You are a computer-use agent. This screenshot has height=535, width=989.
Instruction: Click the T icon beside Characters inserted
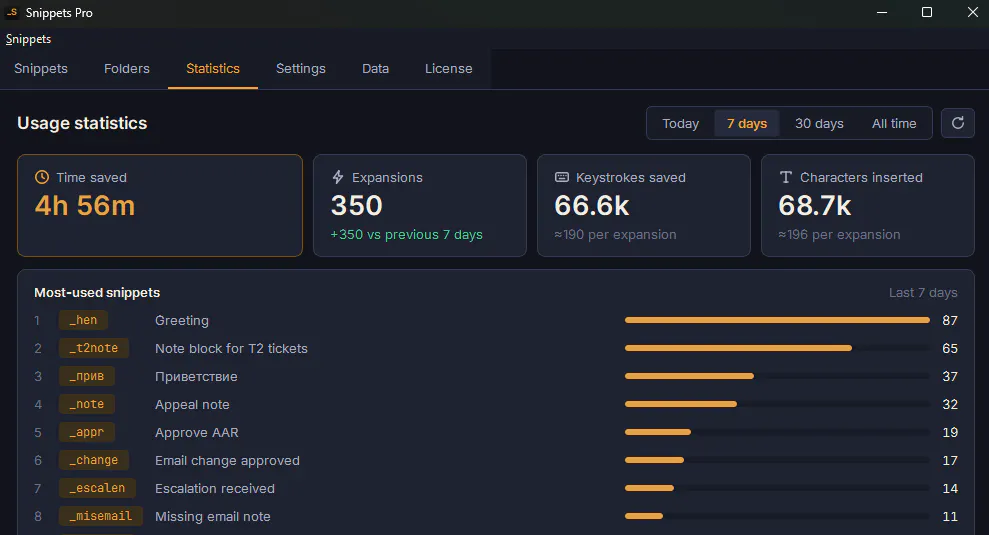[785, 177]
